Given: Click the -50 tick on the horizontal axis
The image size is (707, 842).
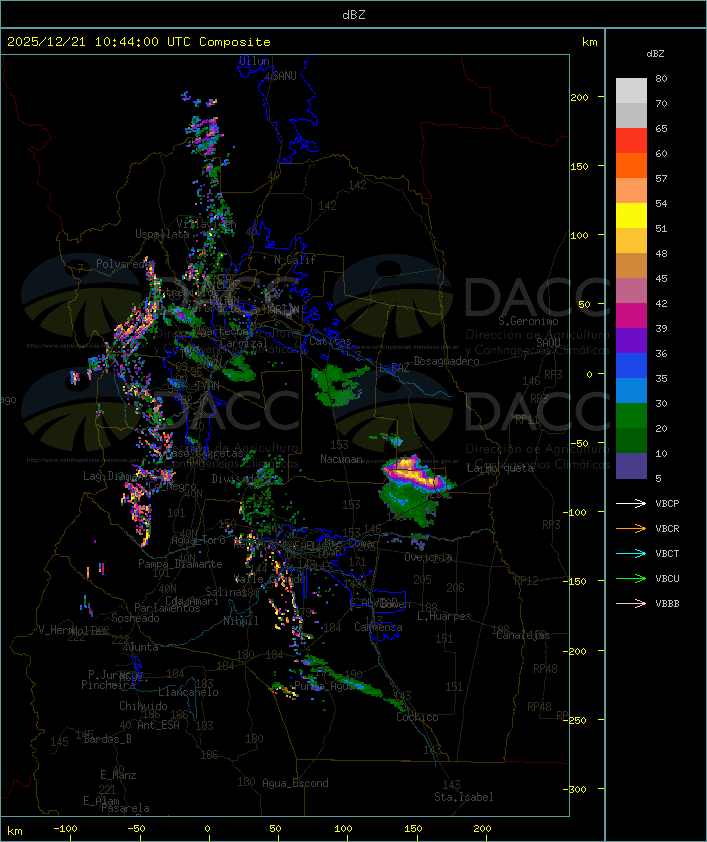Looking at the screenshot, I should point(137,829).
